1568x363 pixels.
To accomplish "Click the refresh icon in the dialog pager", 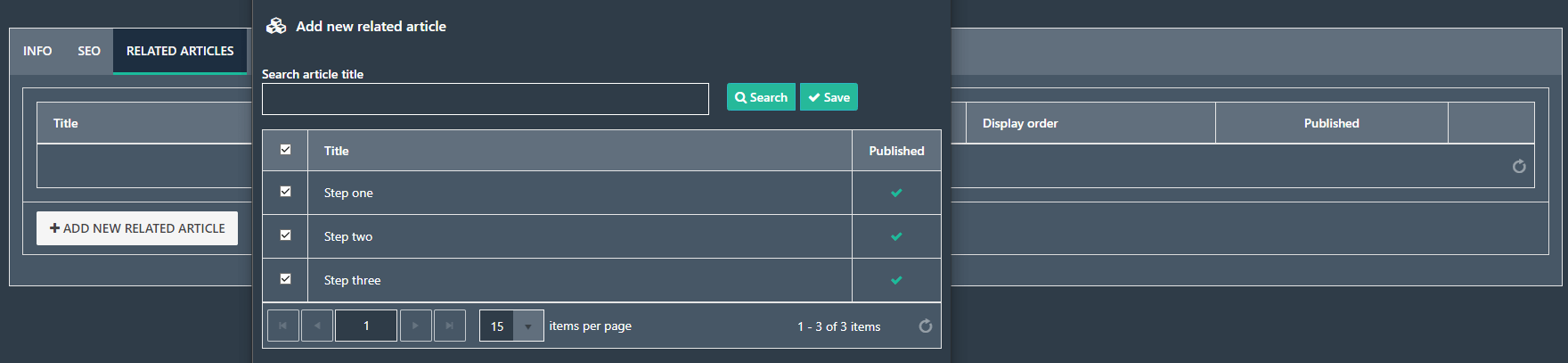I will pos(926,326).
